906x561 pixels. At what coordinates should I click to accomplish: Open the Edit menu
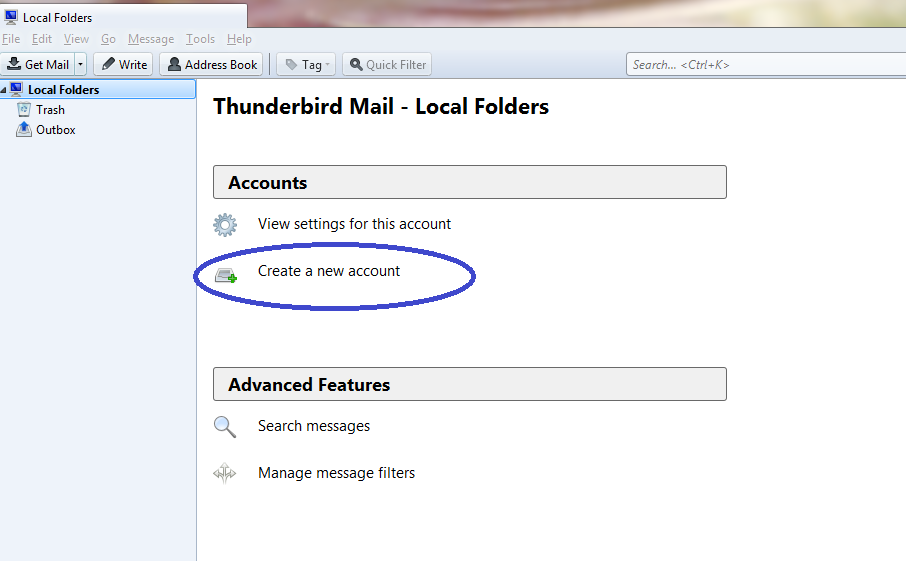point(42,39)
